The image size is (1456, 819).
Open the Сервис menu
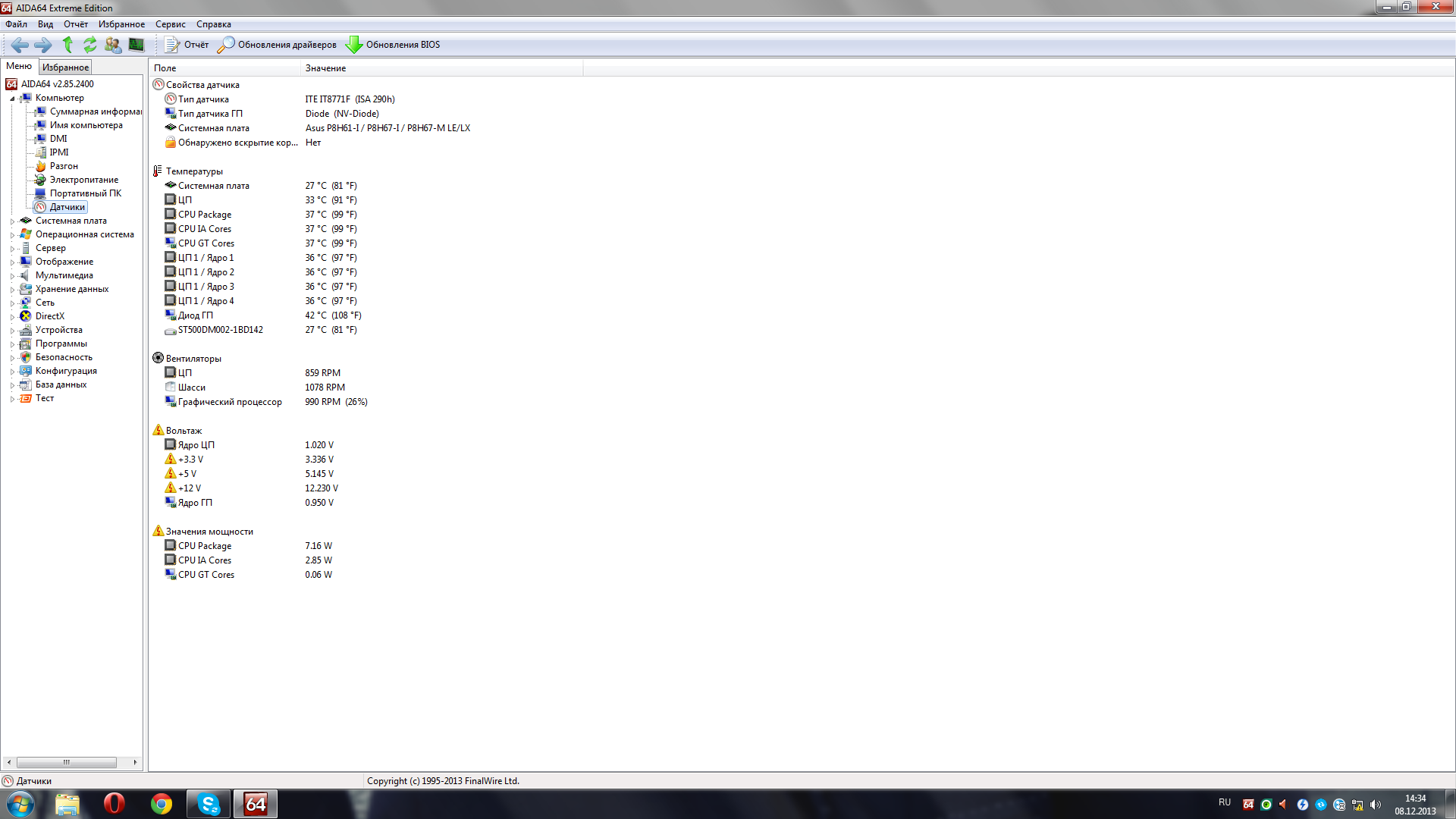171,24
